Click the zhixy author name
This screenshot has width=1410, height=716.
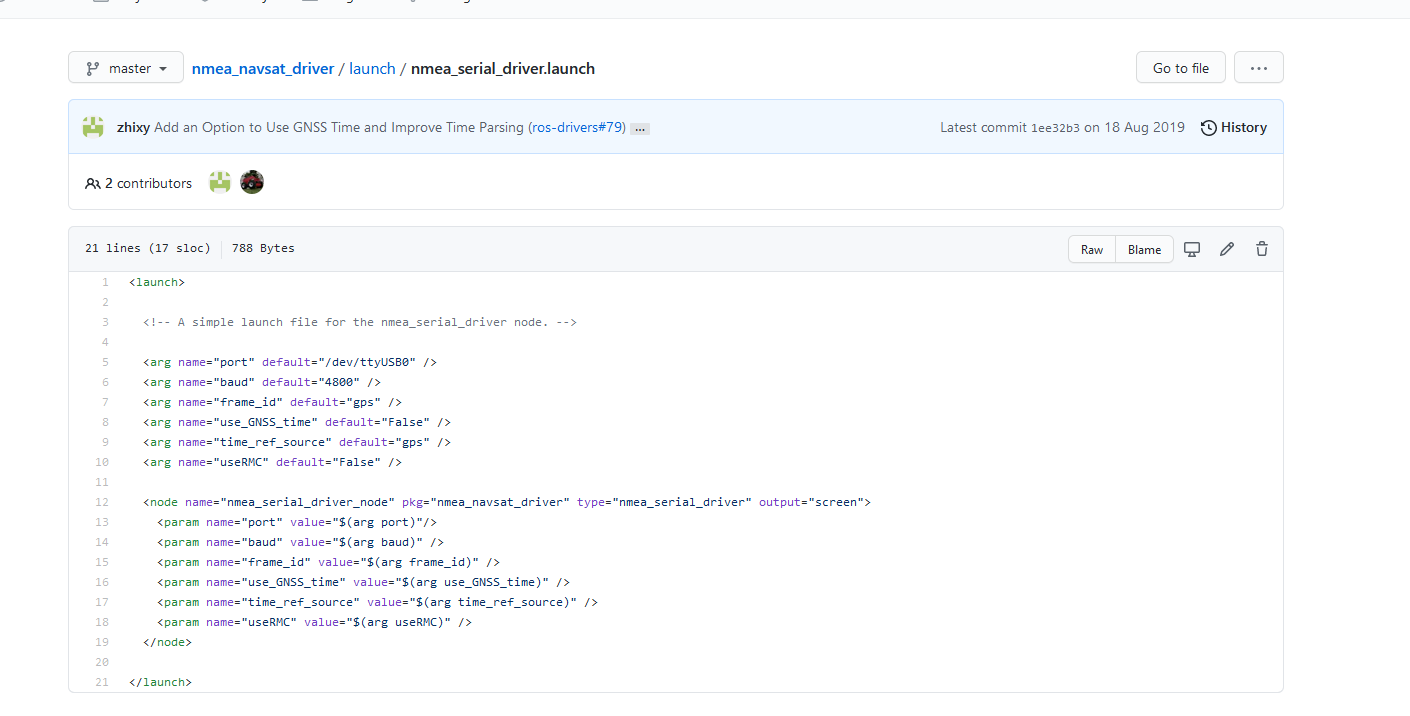[x=133, y=127]
